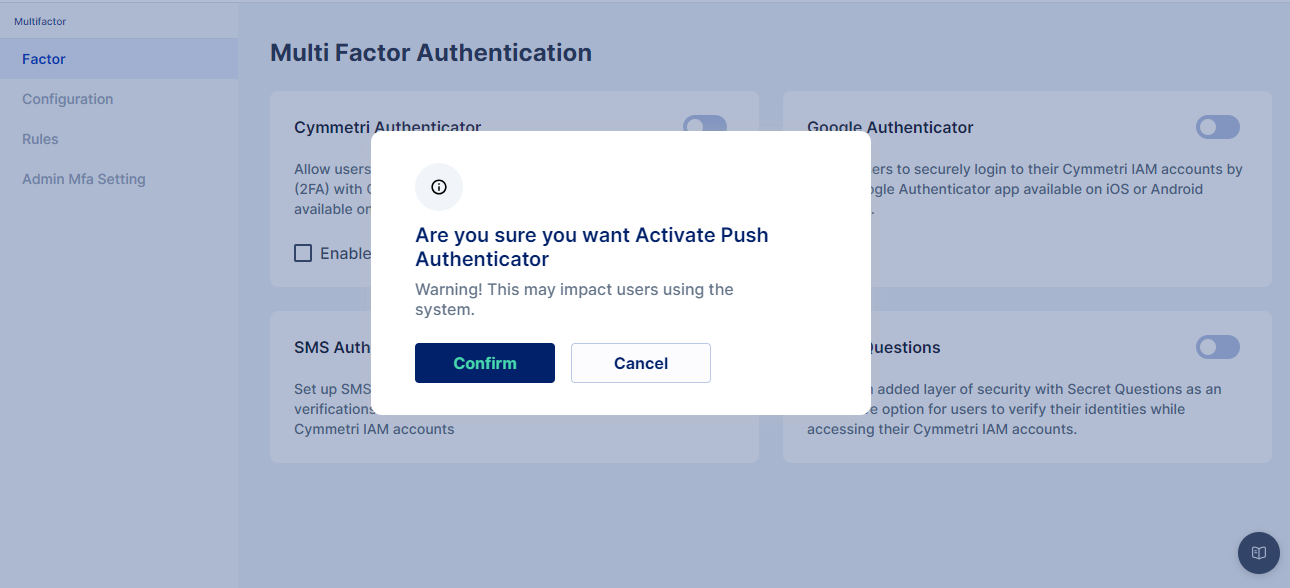Open the Configuration sidebar section
This screenshot has height=588, width=1290.
67,99
